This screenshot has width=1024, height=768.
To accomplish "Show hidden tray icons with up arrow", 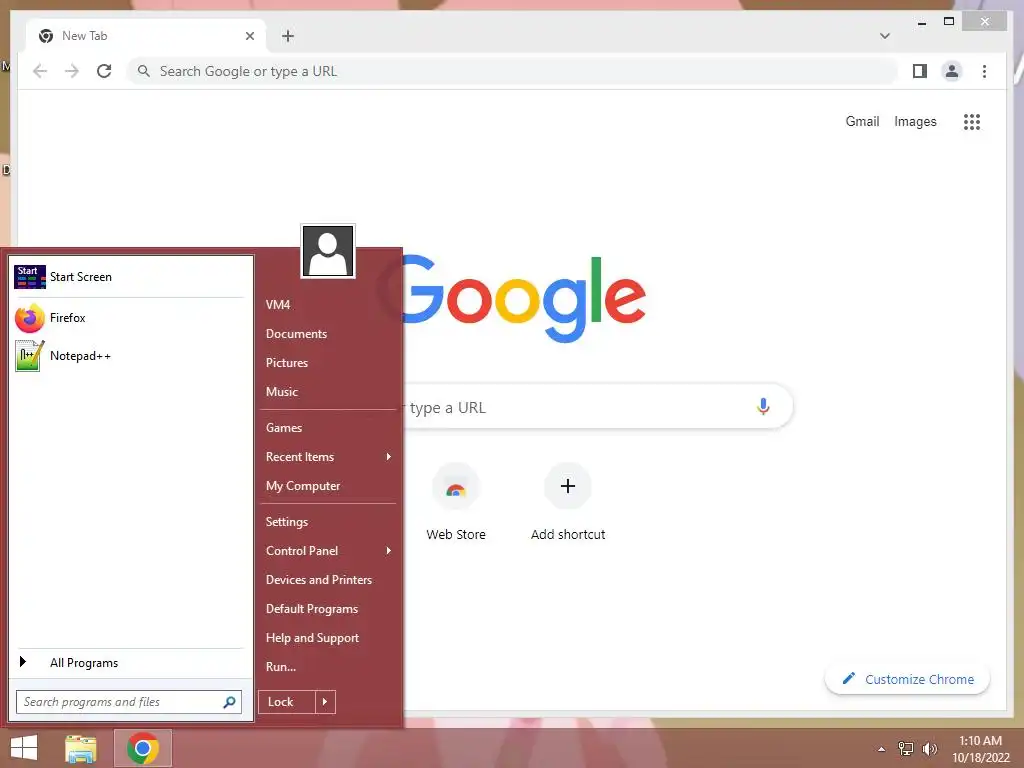I will 882,749.
